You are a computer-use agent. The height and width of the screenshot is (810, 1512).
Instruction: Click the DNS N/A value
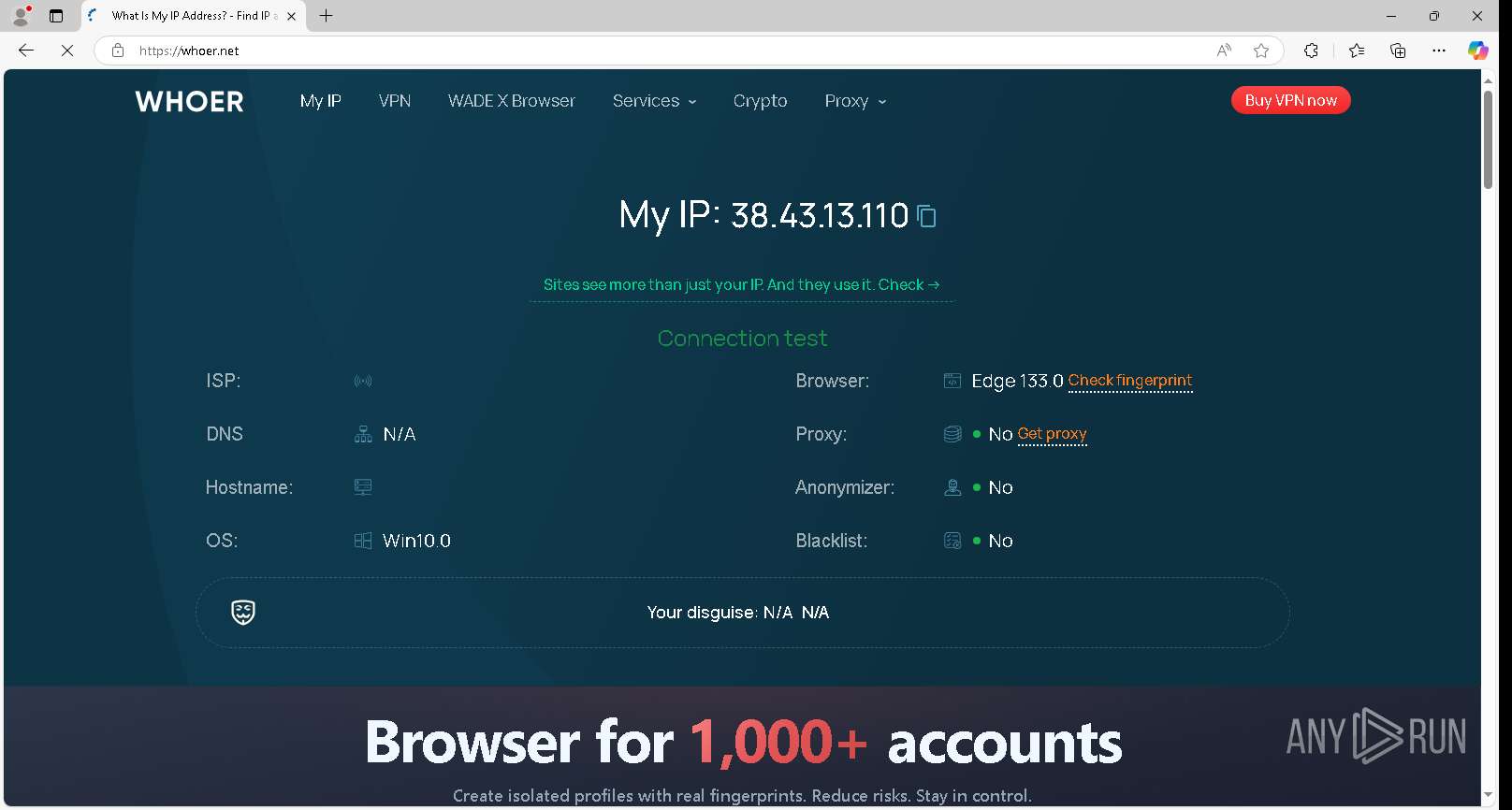pos(400,434)
